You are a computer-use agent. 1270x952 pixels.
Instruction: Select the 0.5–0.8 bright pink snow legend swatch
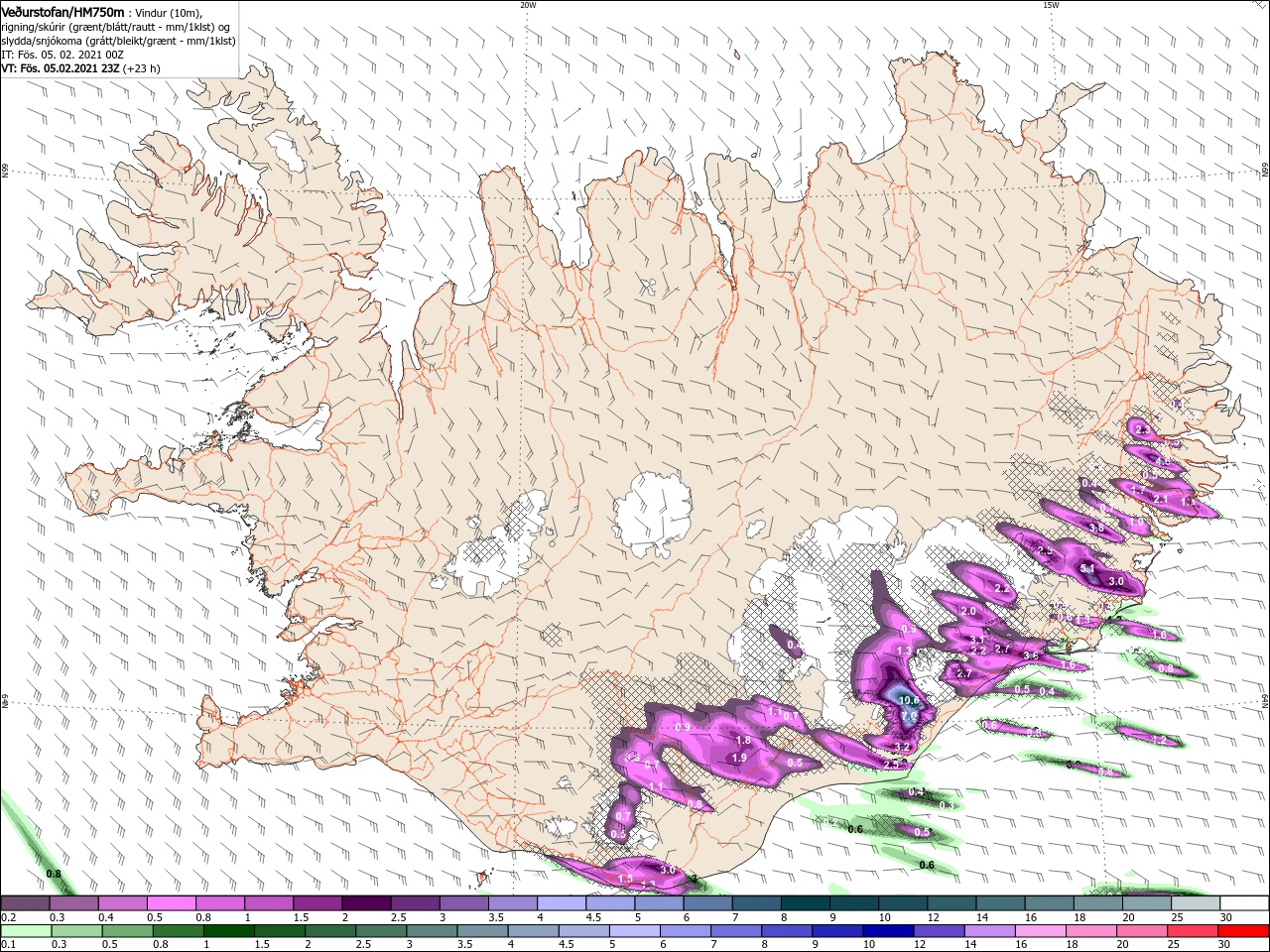(173, 903)
